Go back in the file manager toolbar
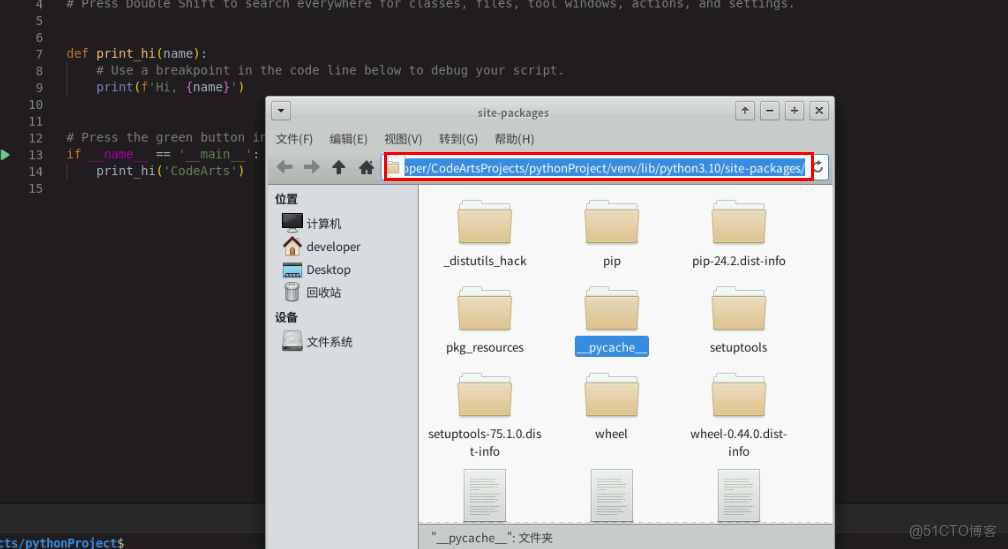The height and width of the screenshot is (549, 1008). (284, 168)
